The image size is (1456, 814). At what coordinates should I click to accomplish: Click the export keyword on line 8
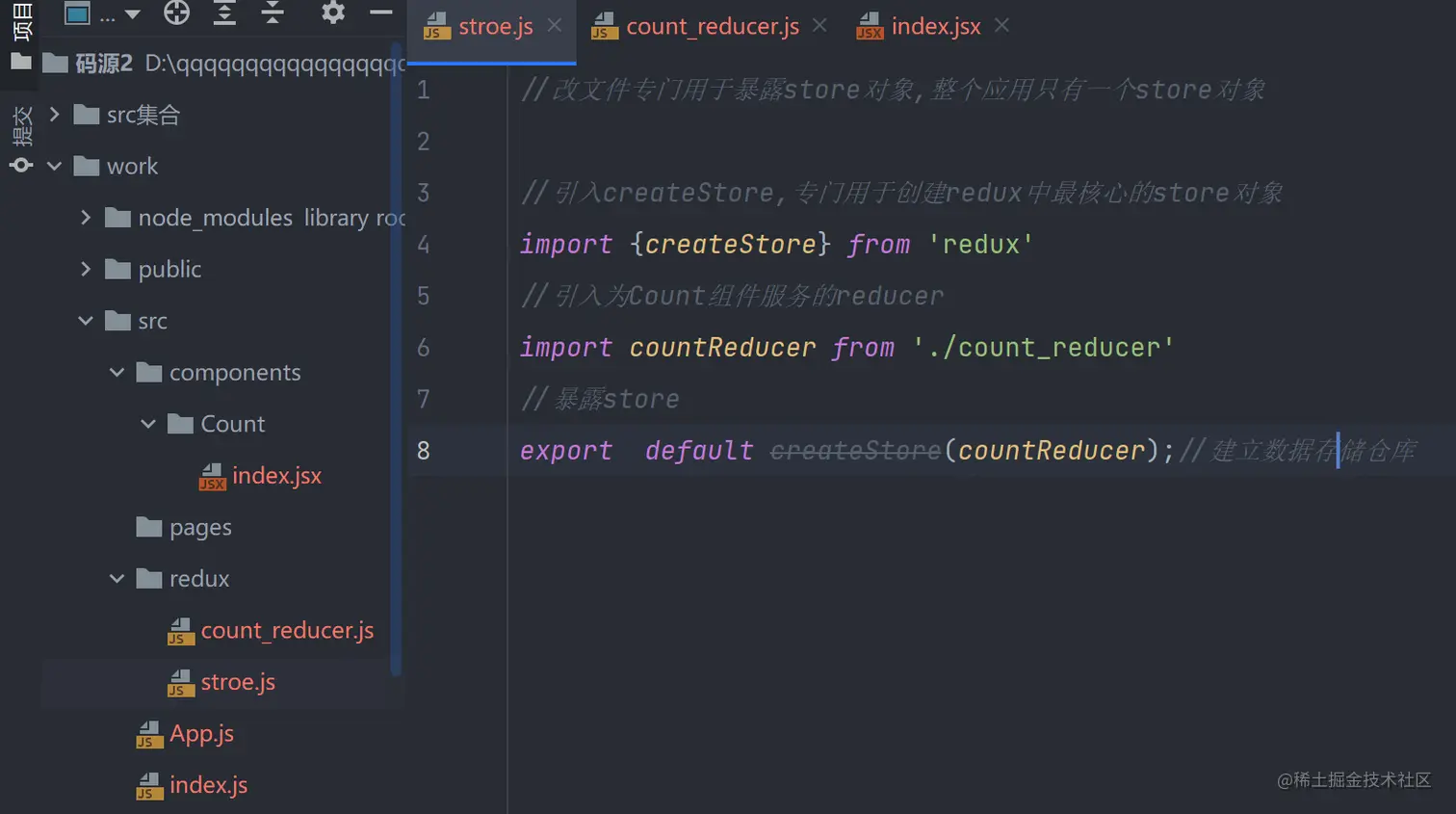pos(565,451)
